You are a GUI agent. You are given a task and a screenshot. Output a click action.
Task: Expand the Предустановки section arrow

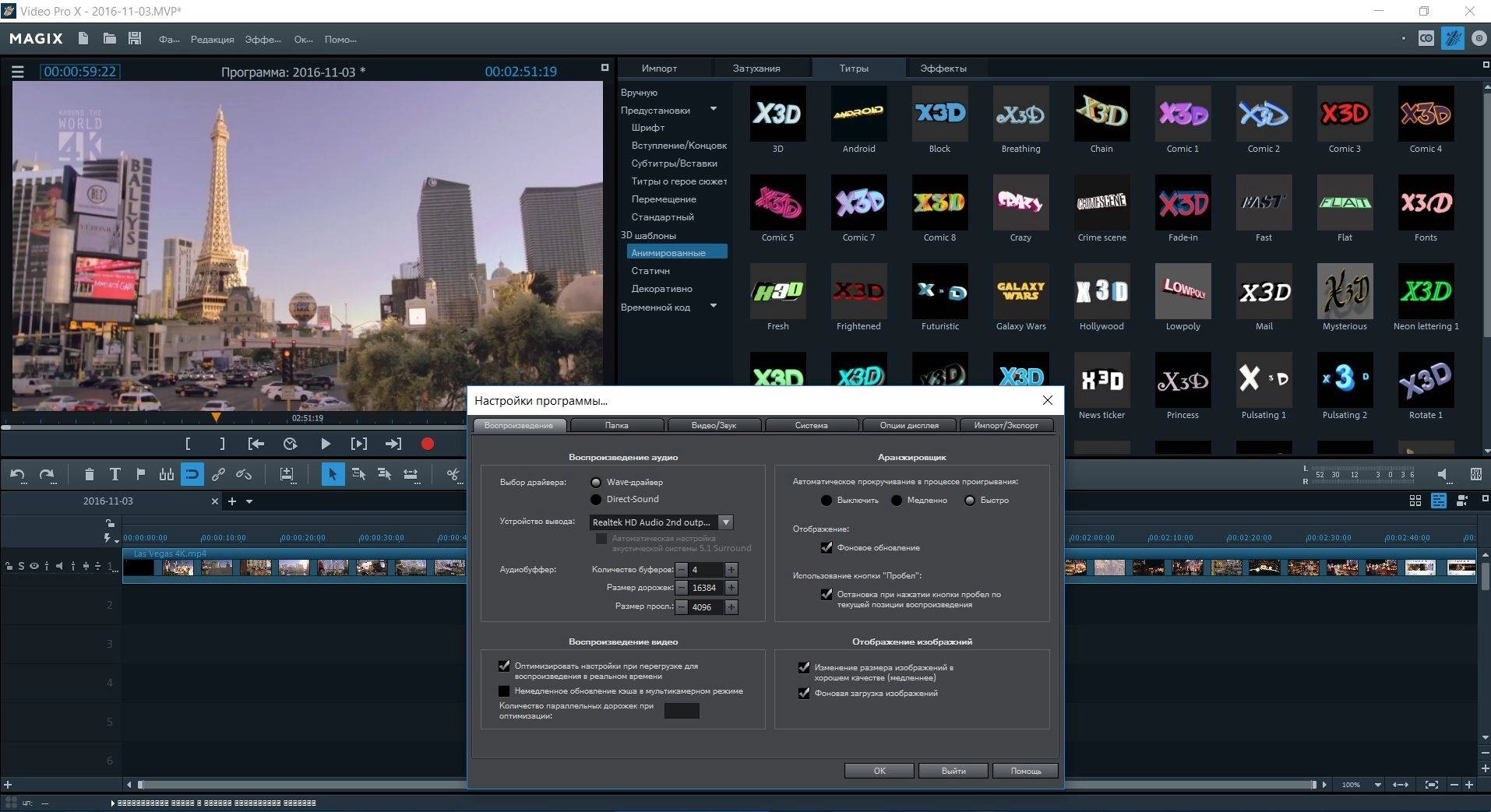click(x=714, y=110)
